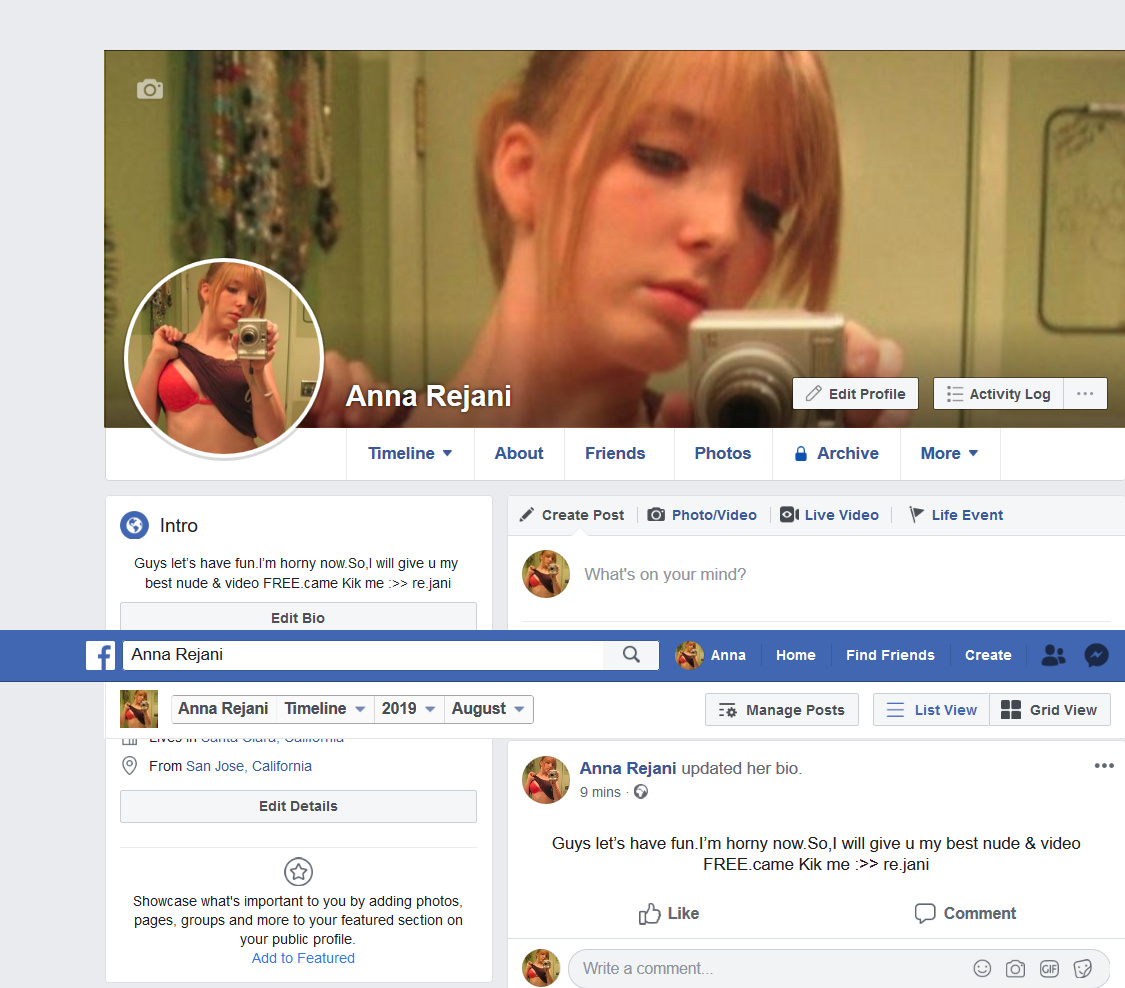The image size is (1125, 988).
Task: Open the More dropdown tab
Action: click(x=949, y=453)
